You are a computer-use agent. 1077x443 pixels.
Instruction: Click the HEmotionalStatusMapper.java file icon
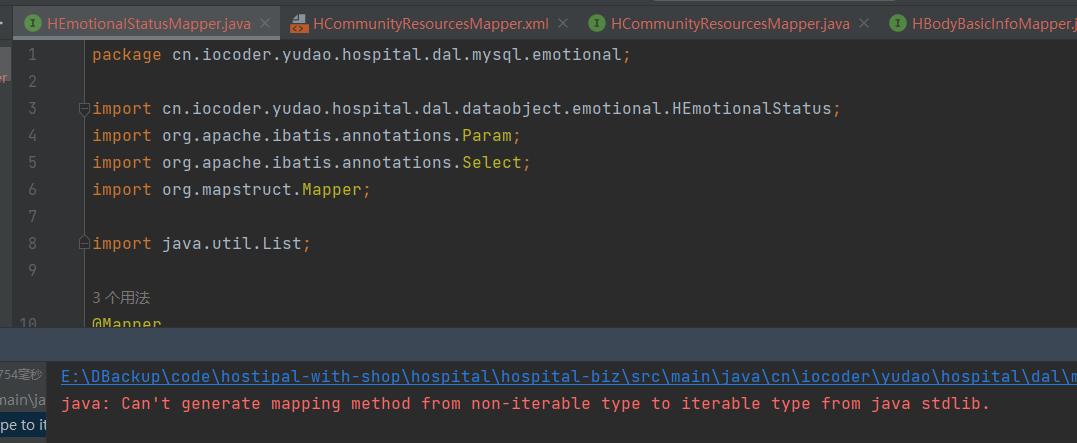[x=33, y=23]
